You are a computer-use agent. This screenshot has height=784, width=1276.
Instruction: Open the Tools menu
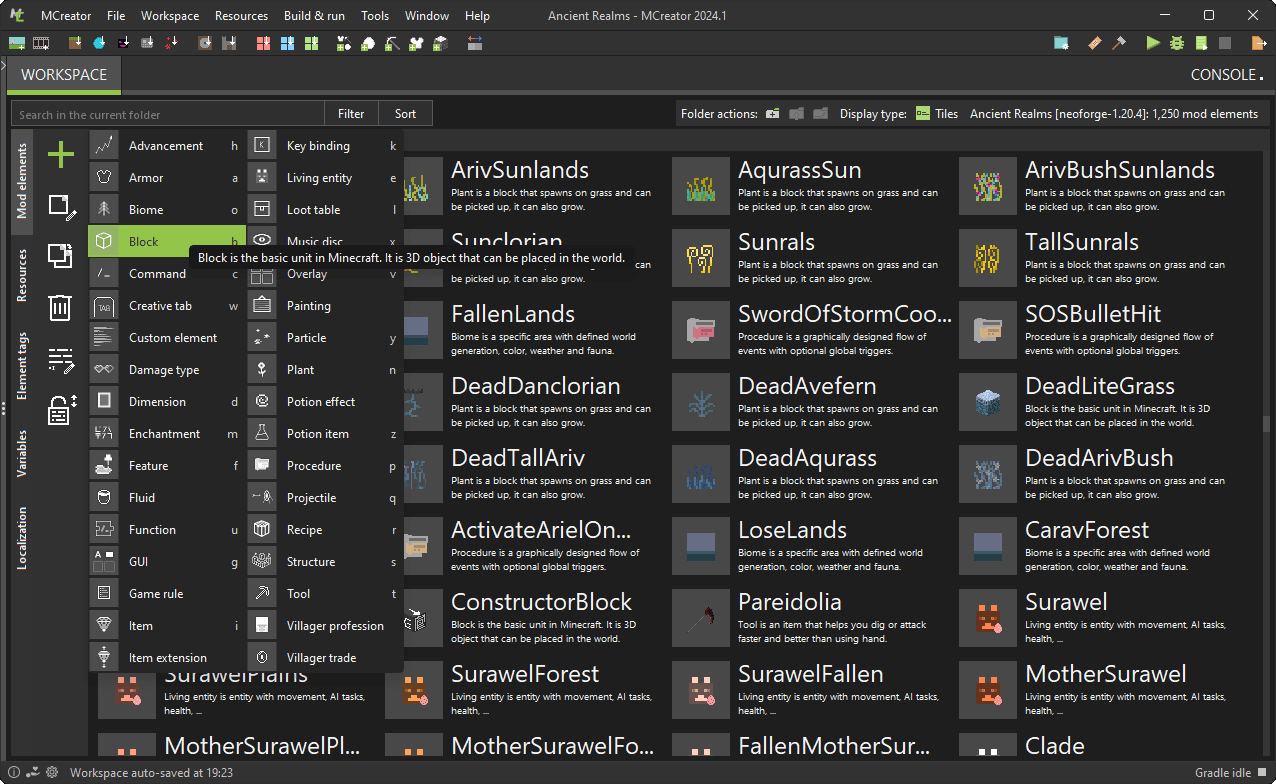[375, 15]
